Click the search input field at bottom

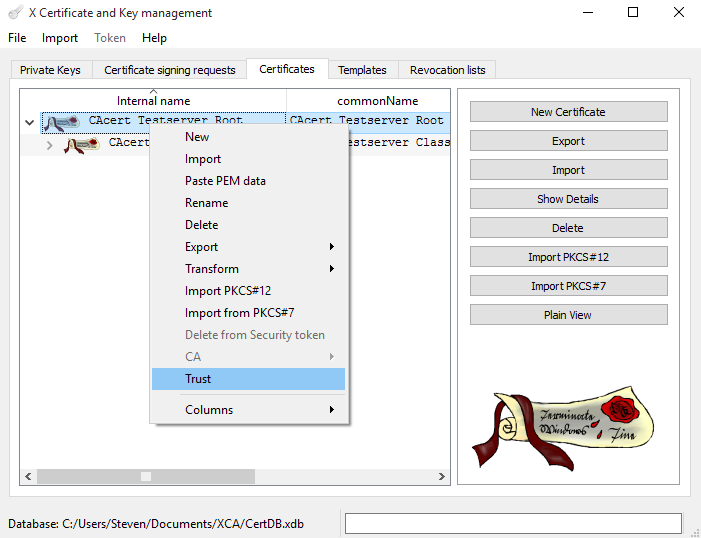pyautogui.click(x=513, y=524)
